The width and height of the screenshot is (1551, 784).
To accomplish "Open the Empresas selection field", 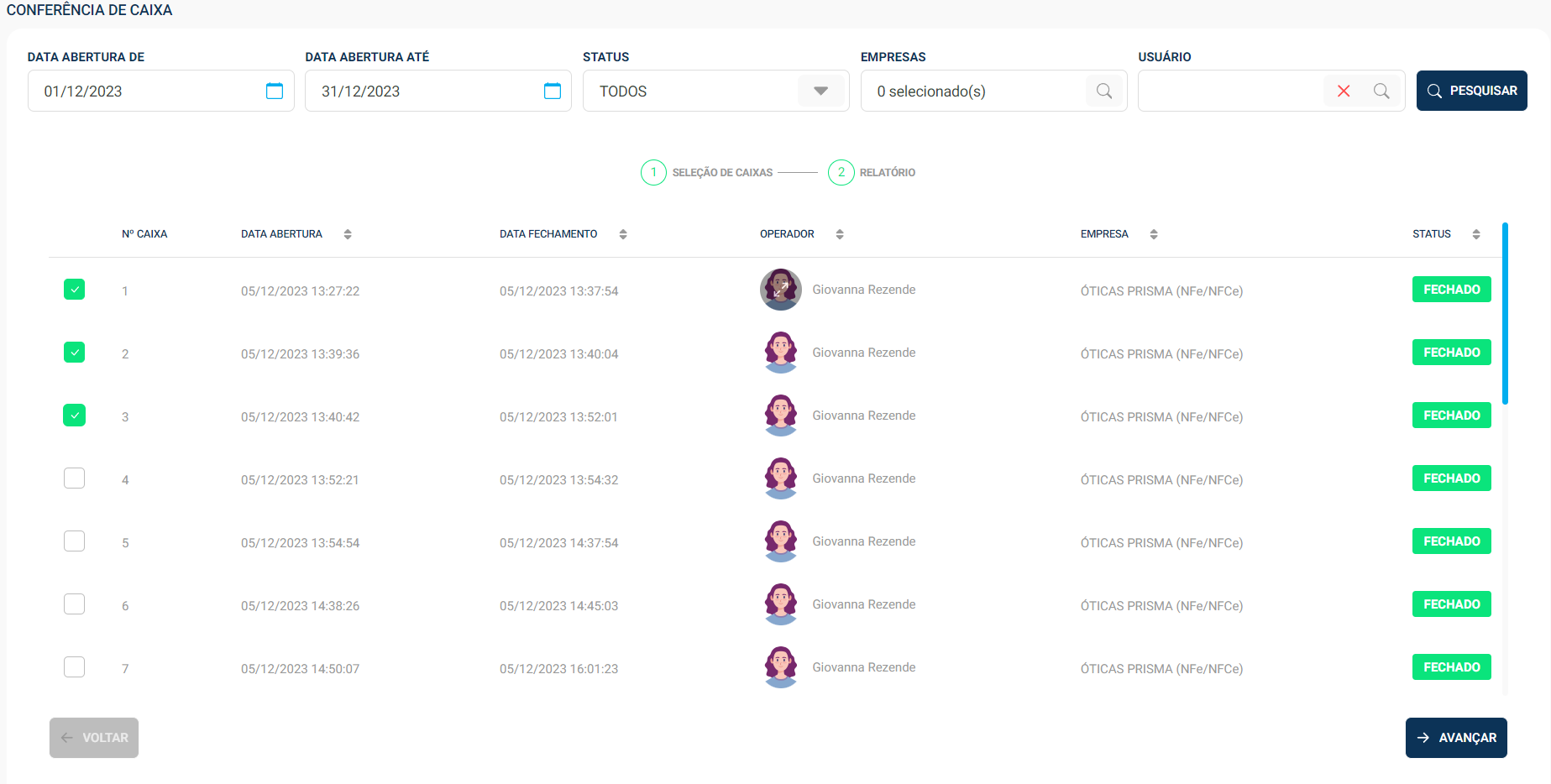I will (x=974, y=91).
